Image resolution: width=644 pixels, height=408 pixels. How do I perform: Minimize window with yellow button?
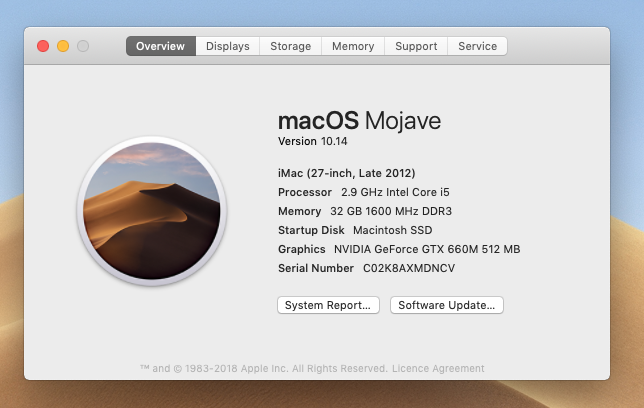(x=63, y=46)
